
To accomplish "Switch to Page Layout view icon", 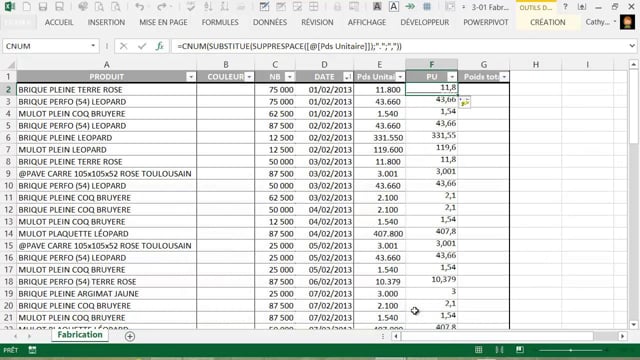I will (x=499, y=350).
